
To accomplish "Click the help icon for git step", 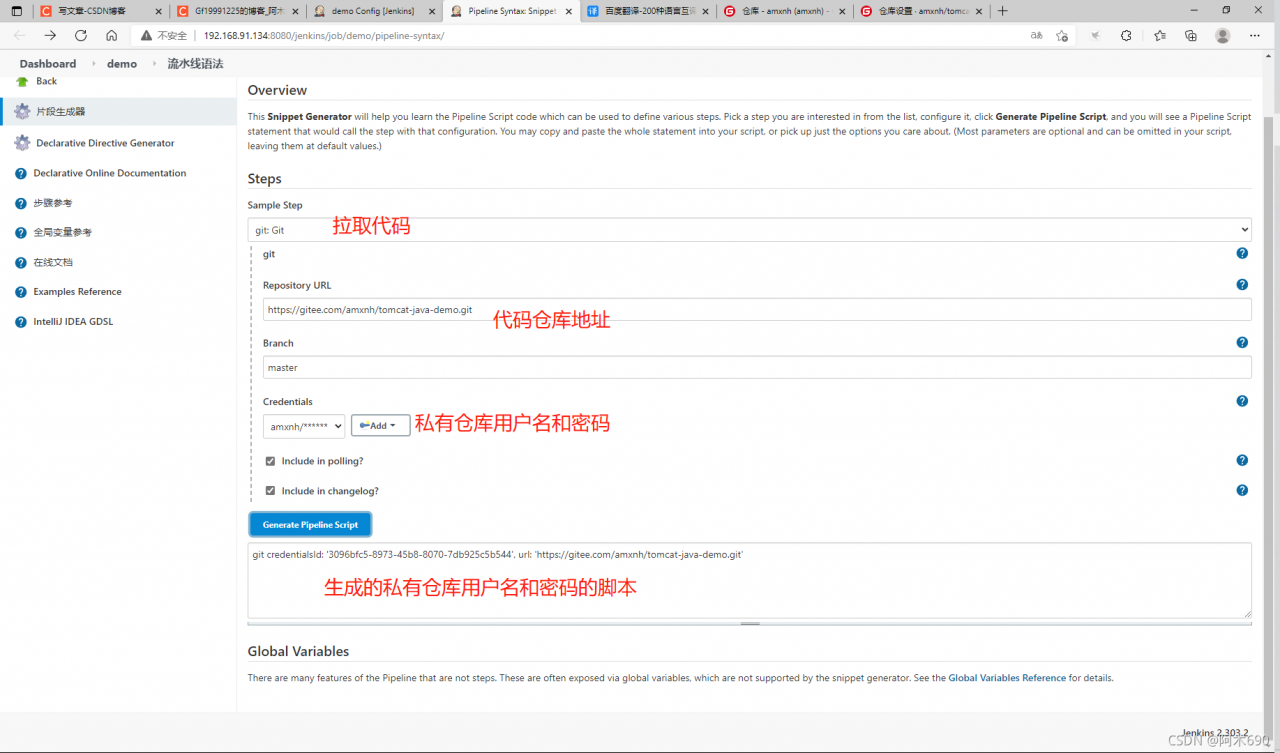I will pyautogui.click(x=1242, y=254).
